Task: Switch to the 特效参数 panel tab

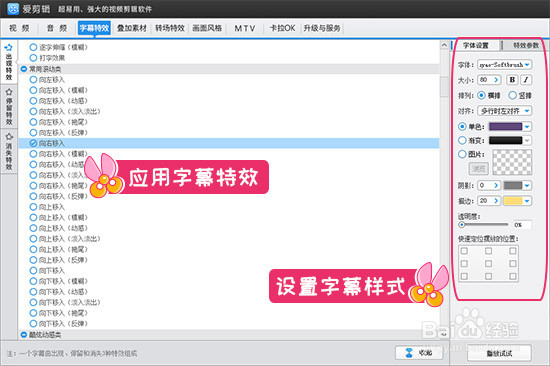Action: click(525, 45)
